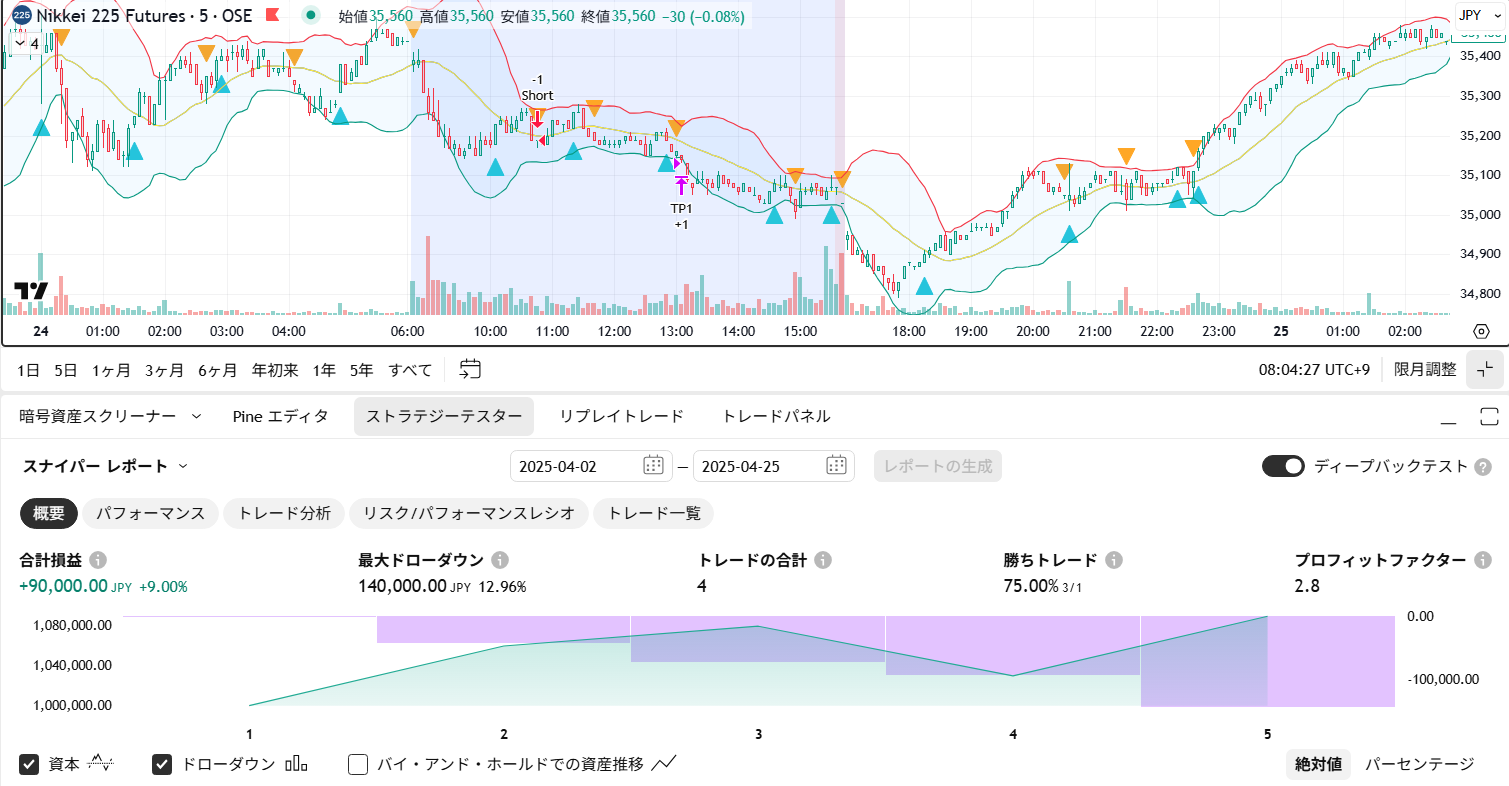Screen dimensions: 1509x786
Task: Open calendar picker for 2025-04-25 end date
Action: [837, 465]
